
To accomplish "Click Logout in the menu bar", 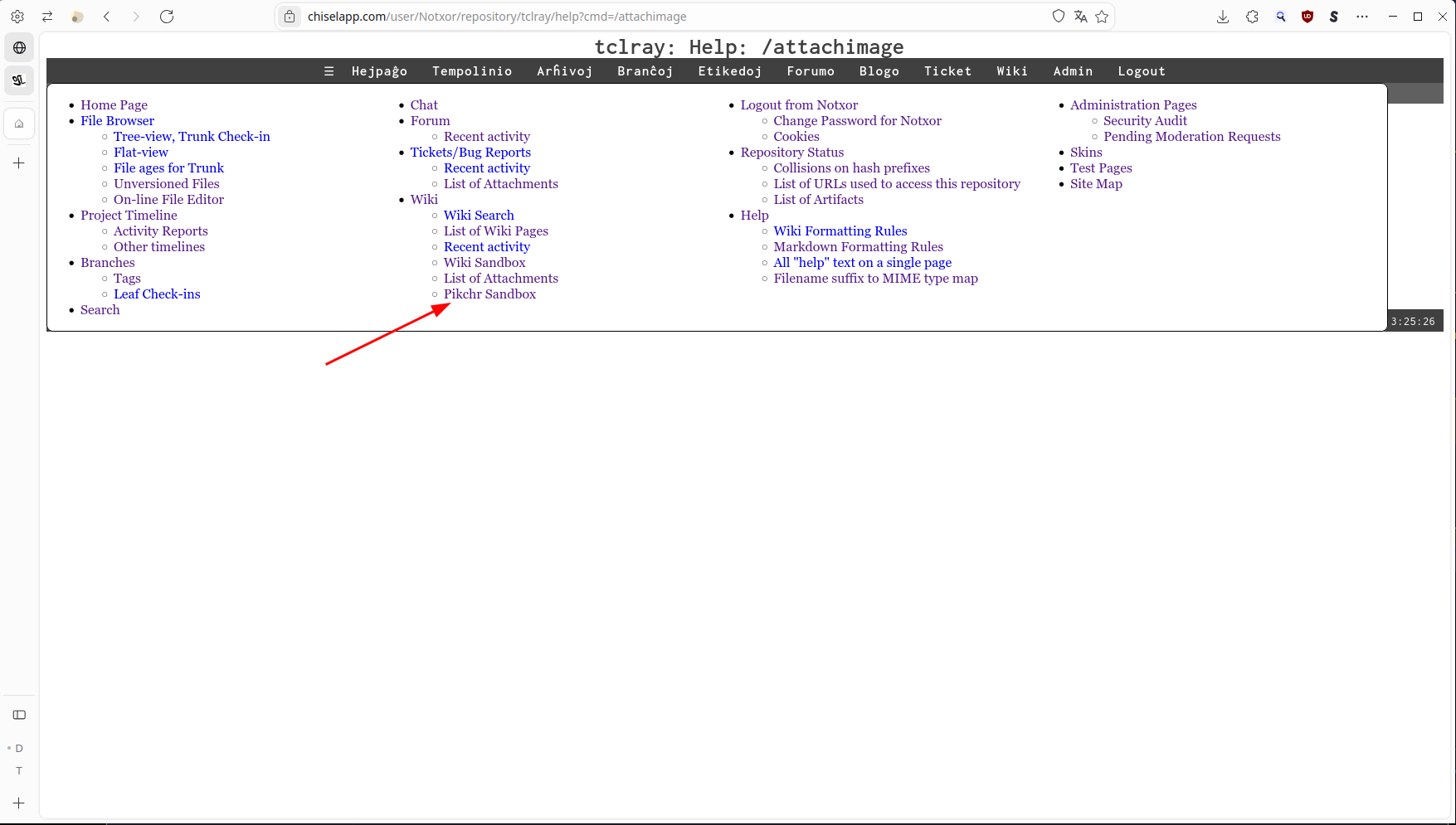I will click(x=1142, y=71).
